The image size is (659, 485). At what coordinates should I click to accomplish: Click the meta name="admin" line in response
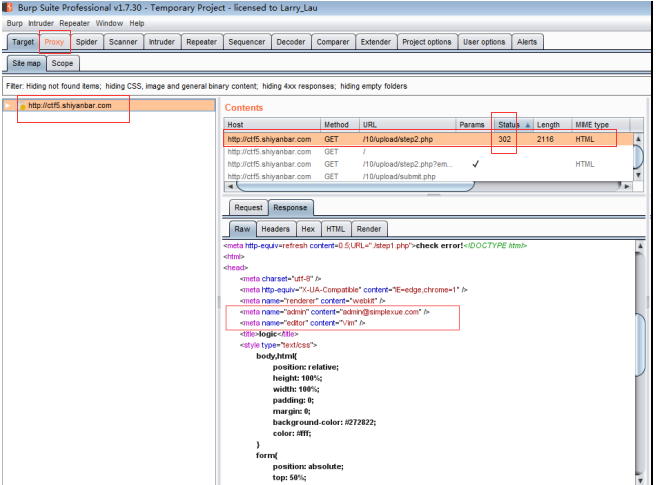(335, 312)
